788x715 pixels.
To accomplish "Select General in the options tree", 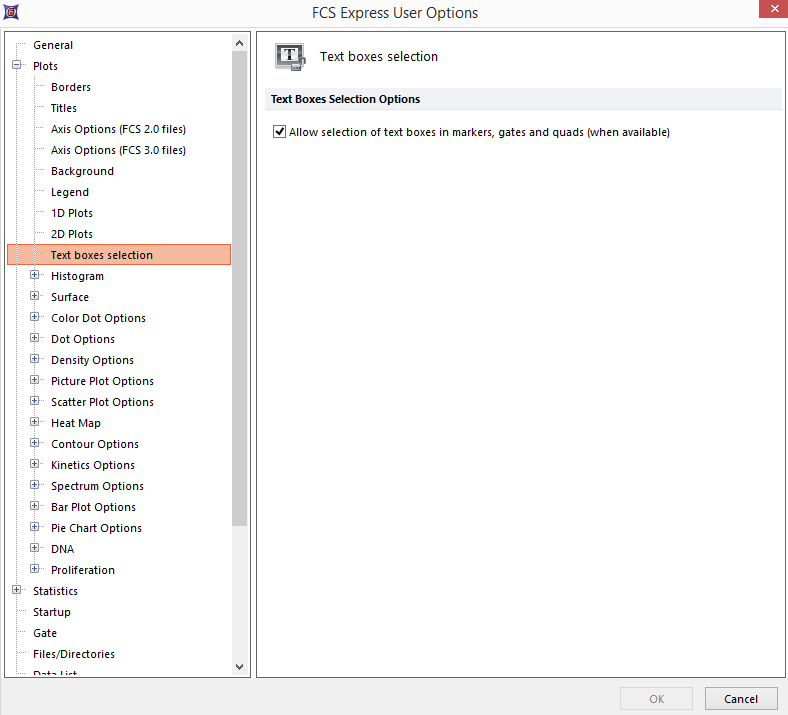I will (53, 45).
